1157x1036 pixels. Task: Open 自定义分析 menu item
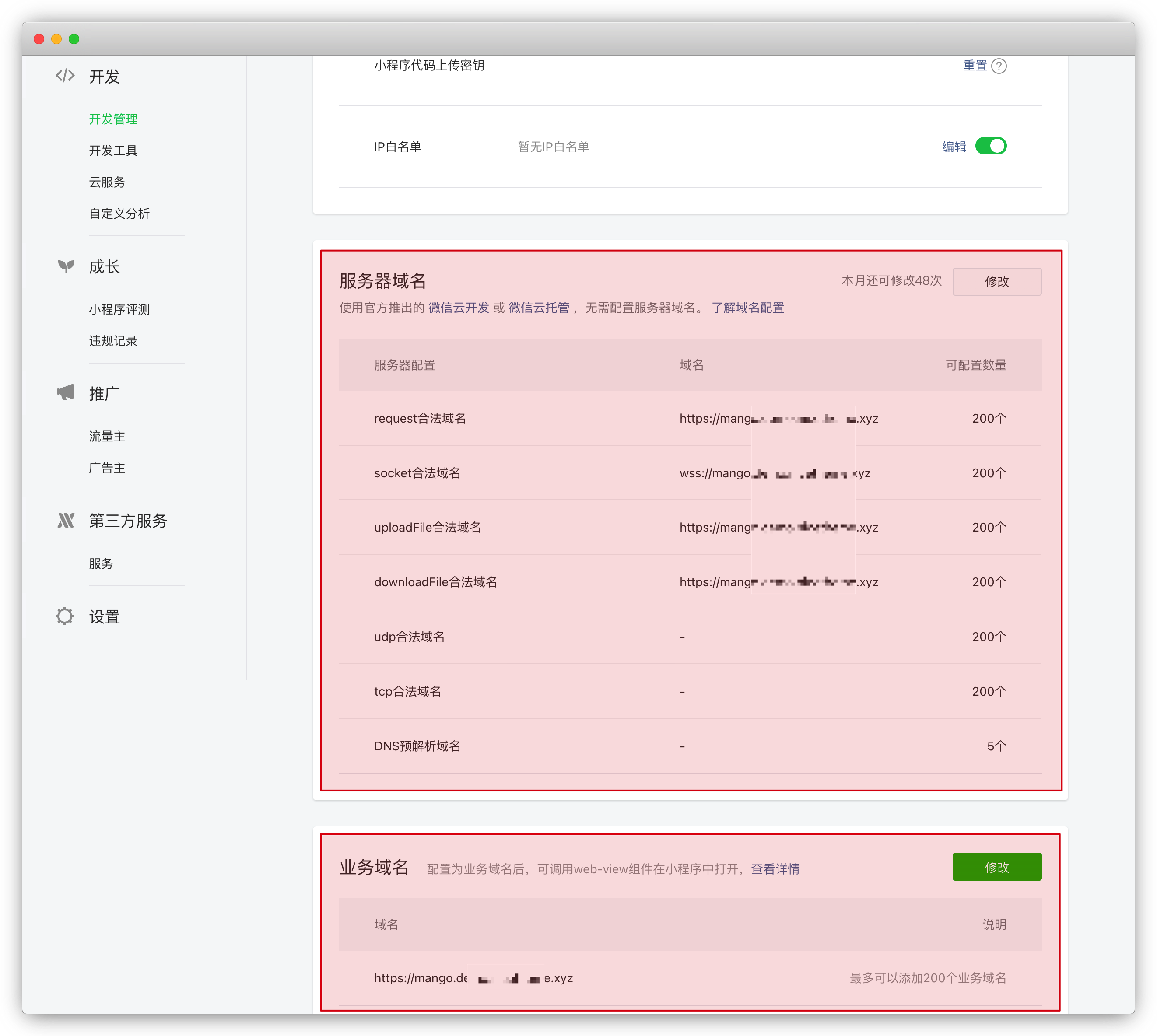(119, 213)
